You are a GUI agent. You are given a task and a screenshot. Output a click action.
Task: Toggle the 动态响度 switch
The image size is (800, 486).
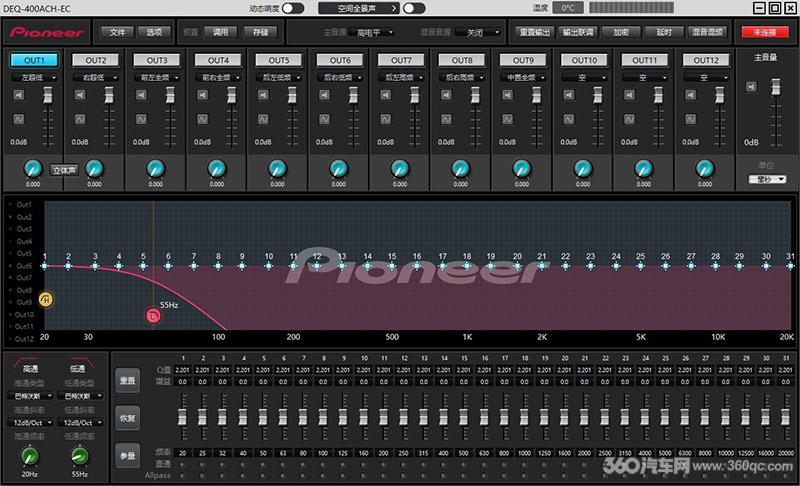pos(293,8)
